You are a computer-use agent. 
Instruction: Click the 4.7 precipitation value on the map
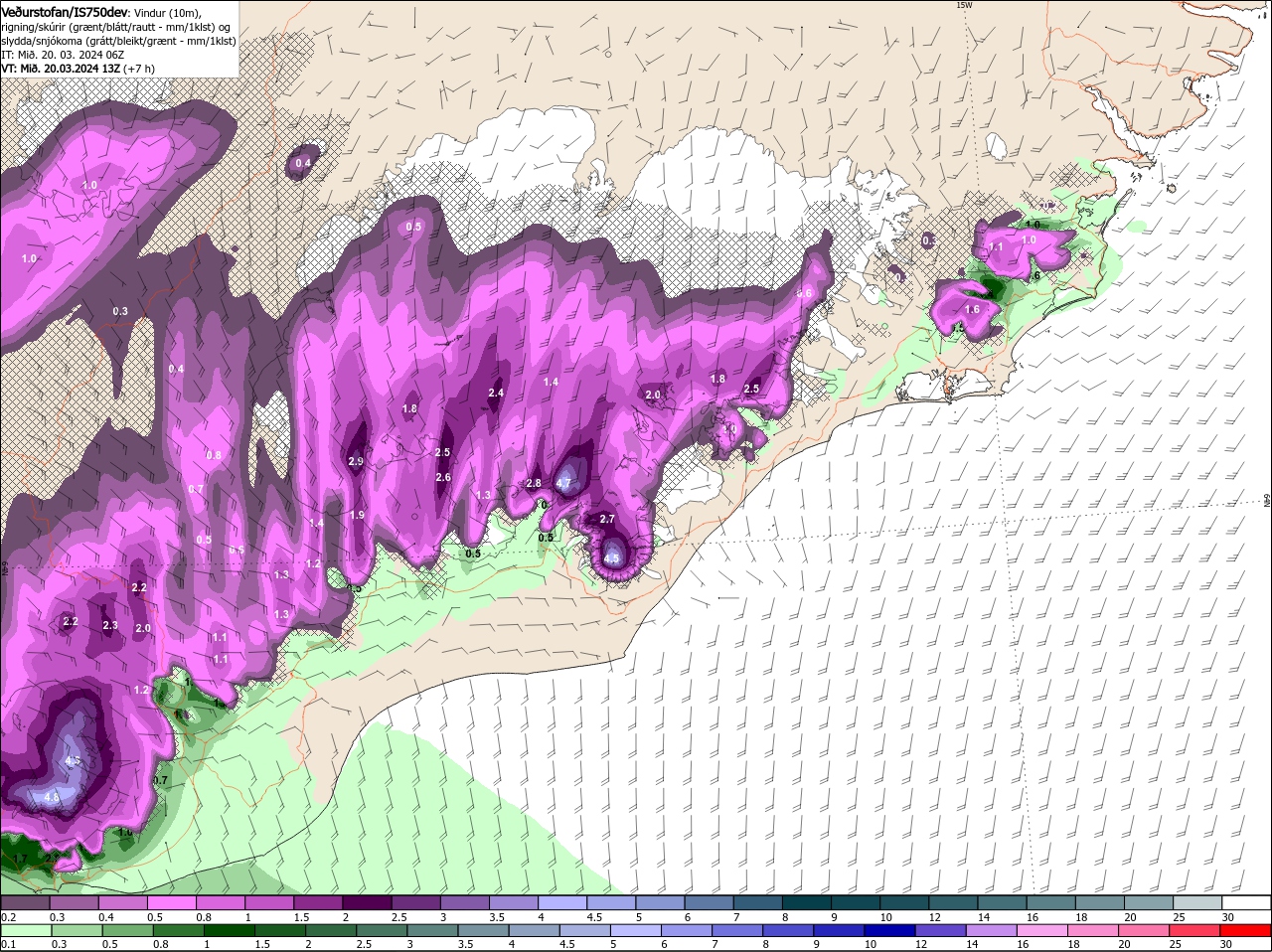pos(564,484)
